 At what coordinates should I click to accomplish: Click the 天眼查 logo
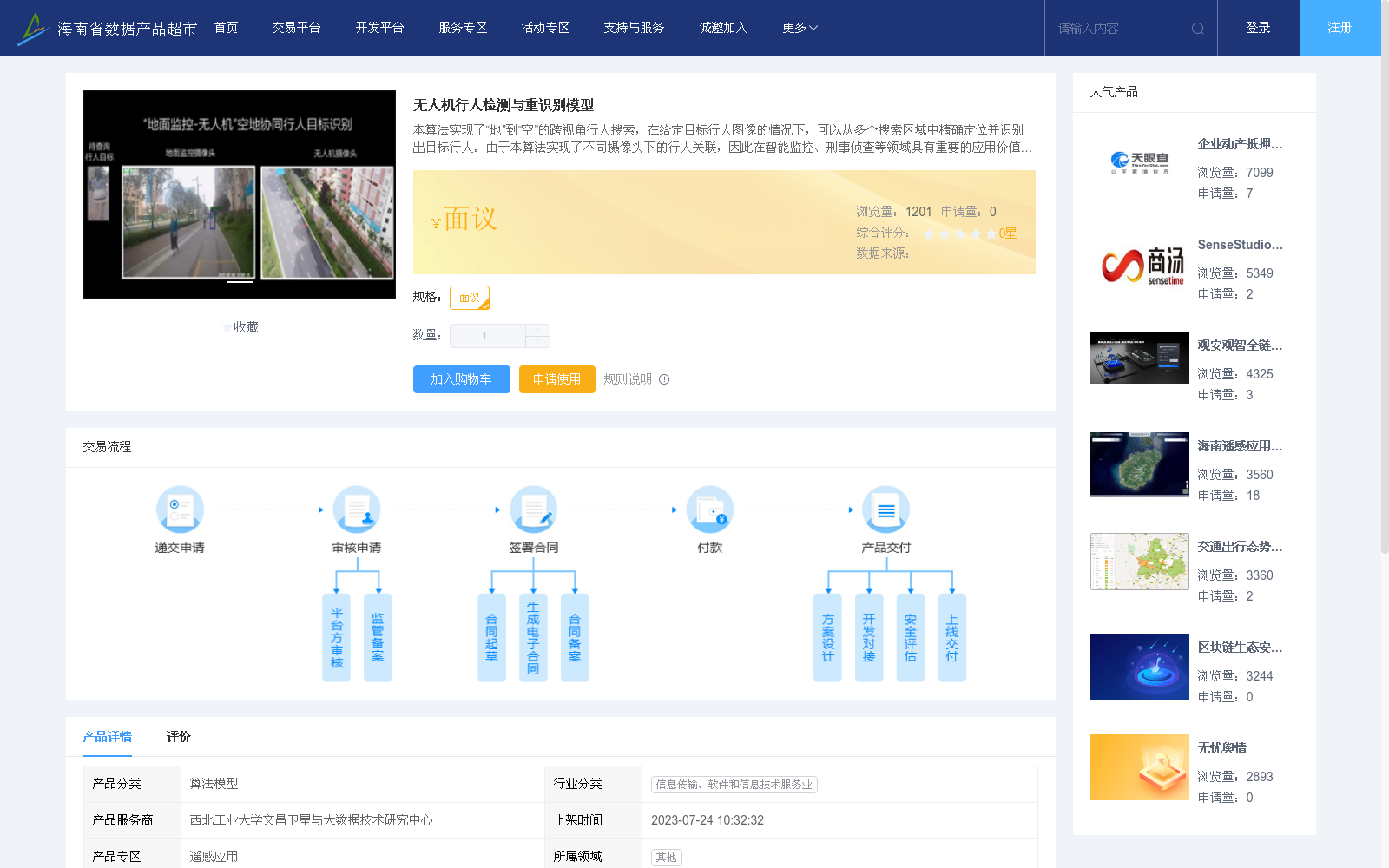coord(1140,163)
